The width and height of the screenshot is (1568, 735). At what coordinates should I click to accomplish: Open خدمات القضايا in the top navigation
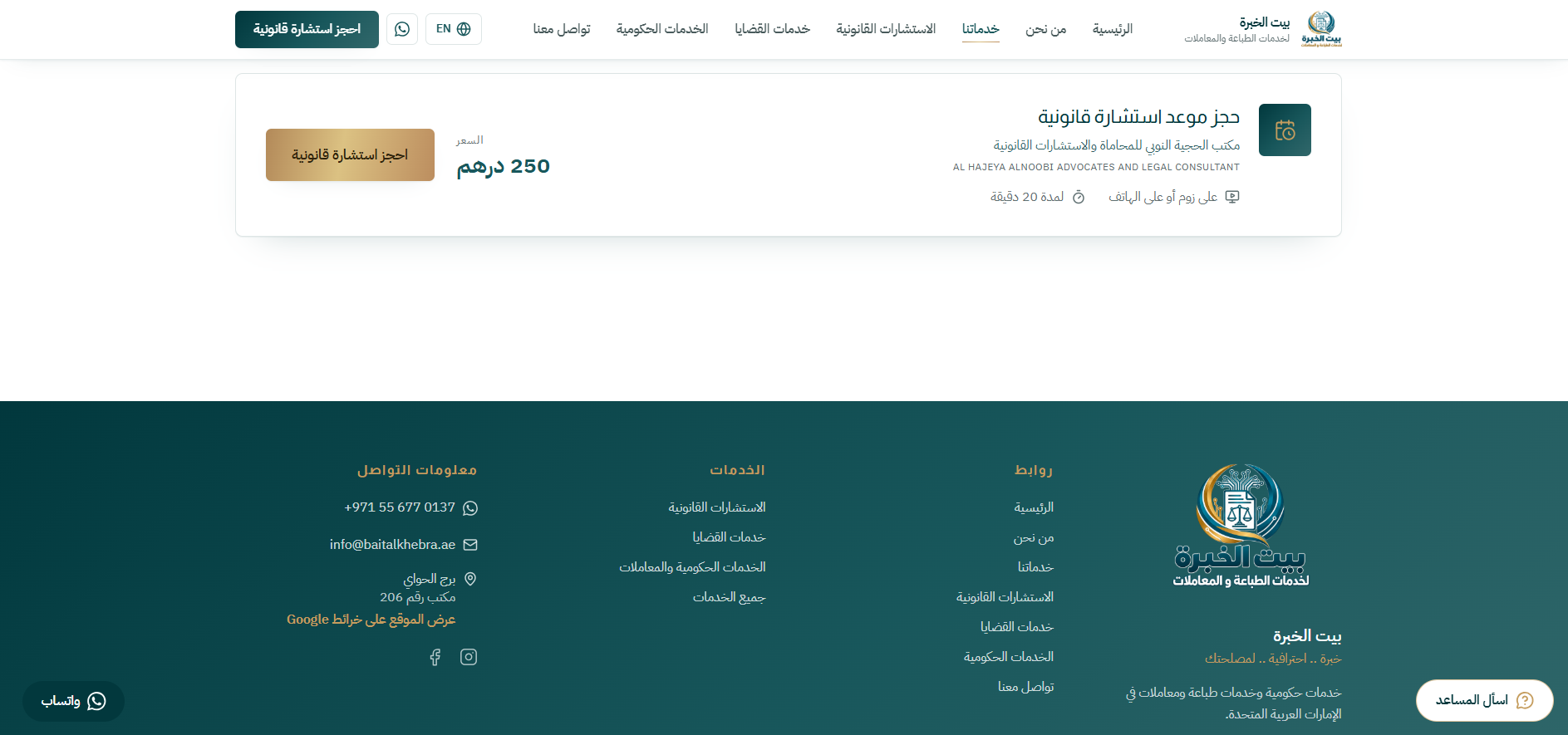point(772,29)
